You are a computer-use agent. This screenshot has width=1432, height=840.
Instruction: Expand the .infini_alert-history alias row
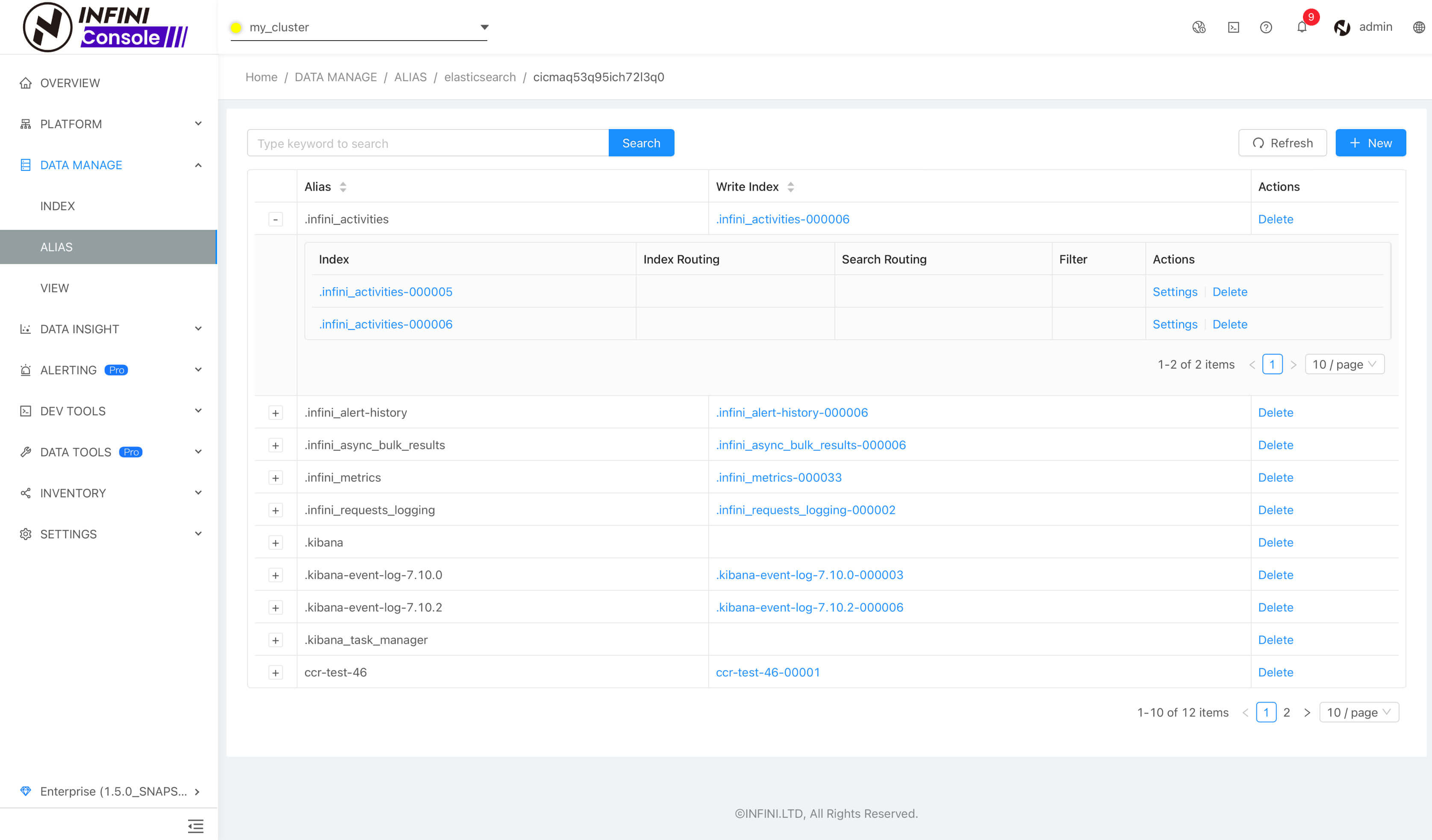pos(276,413)
